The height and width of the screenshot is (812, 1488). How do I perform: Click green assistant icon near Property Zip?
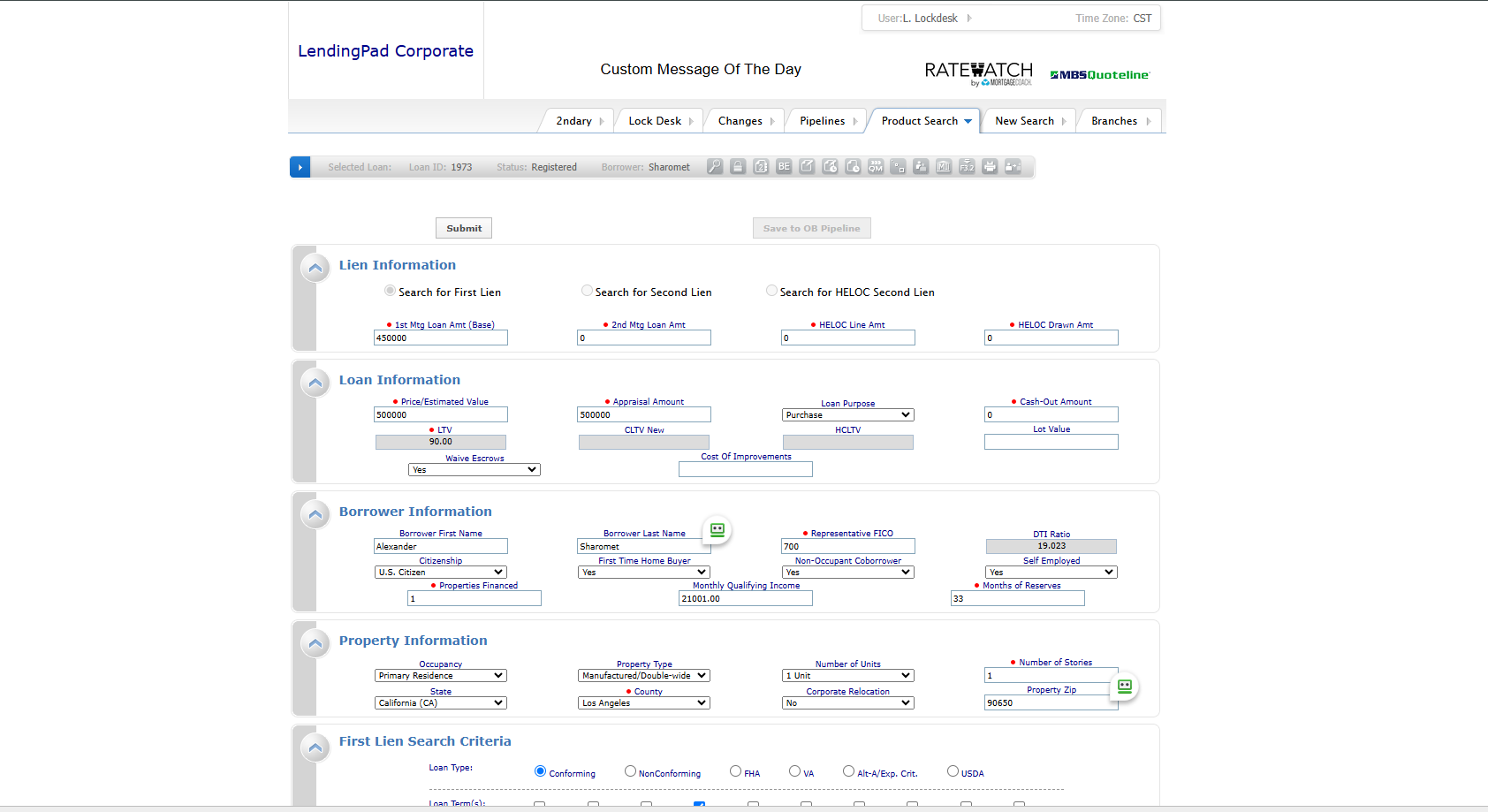coord(1125,687)
